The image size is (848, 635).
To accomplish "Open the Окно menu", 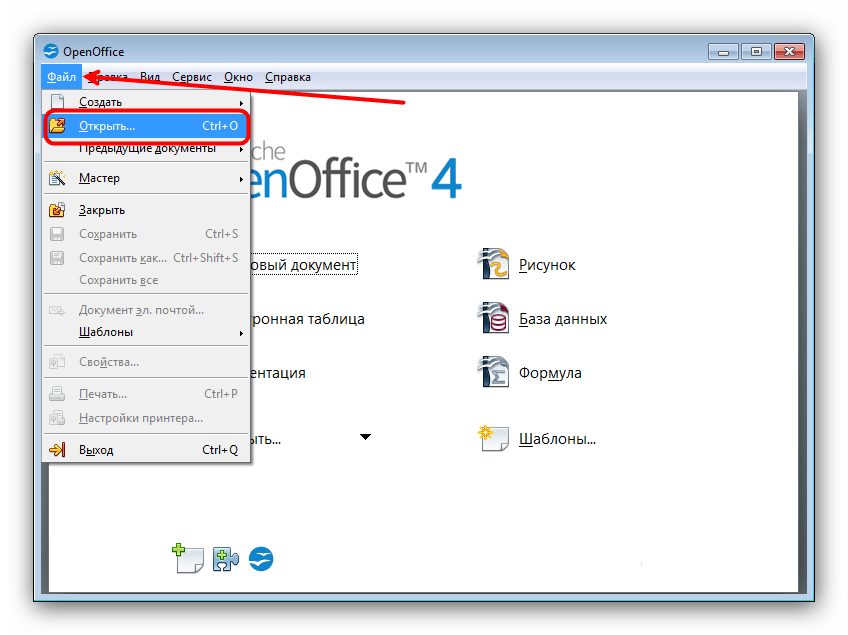I will click(x=238, y=77).
